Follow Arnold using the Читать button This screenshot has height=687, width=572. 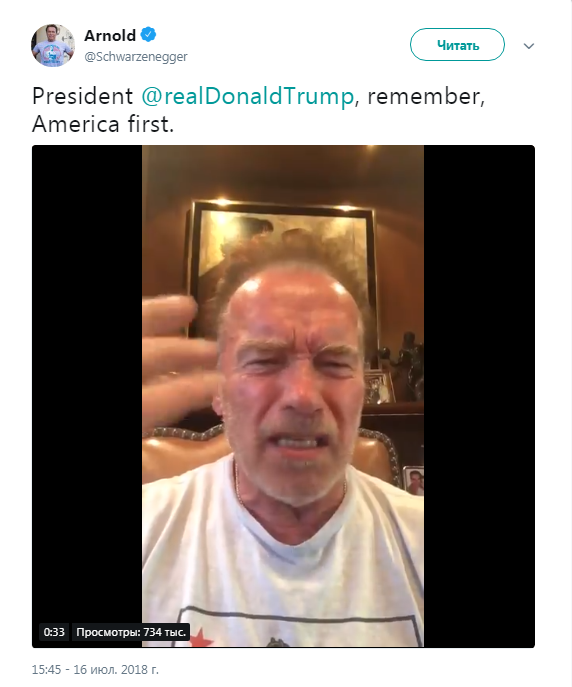tap(457, 45)
